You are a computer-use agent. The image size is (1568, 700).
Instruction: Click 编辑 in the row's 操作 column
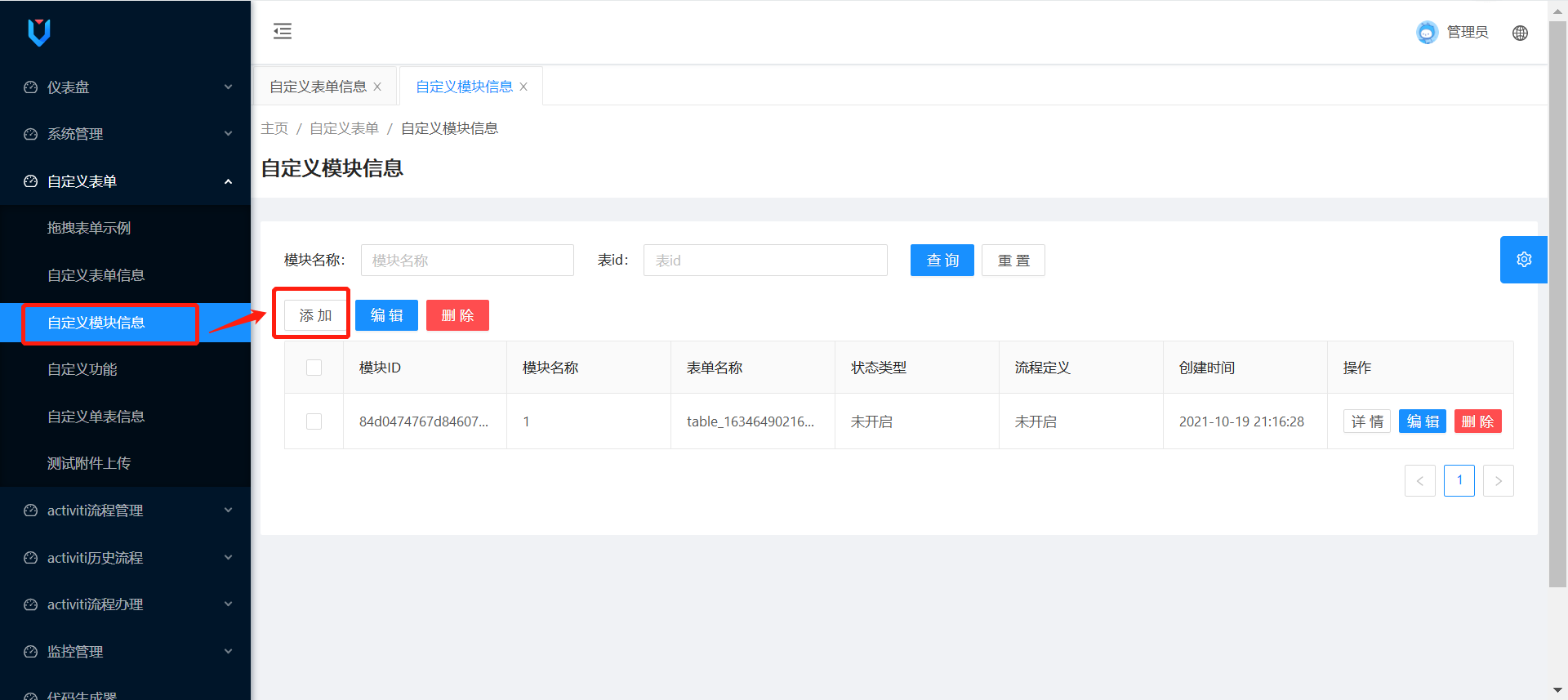(x=1423, y=421)
